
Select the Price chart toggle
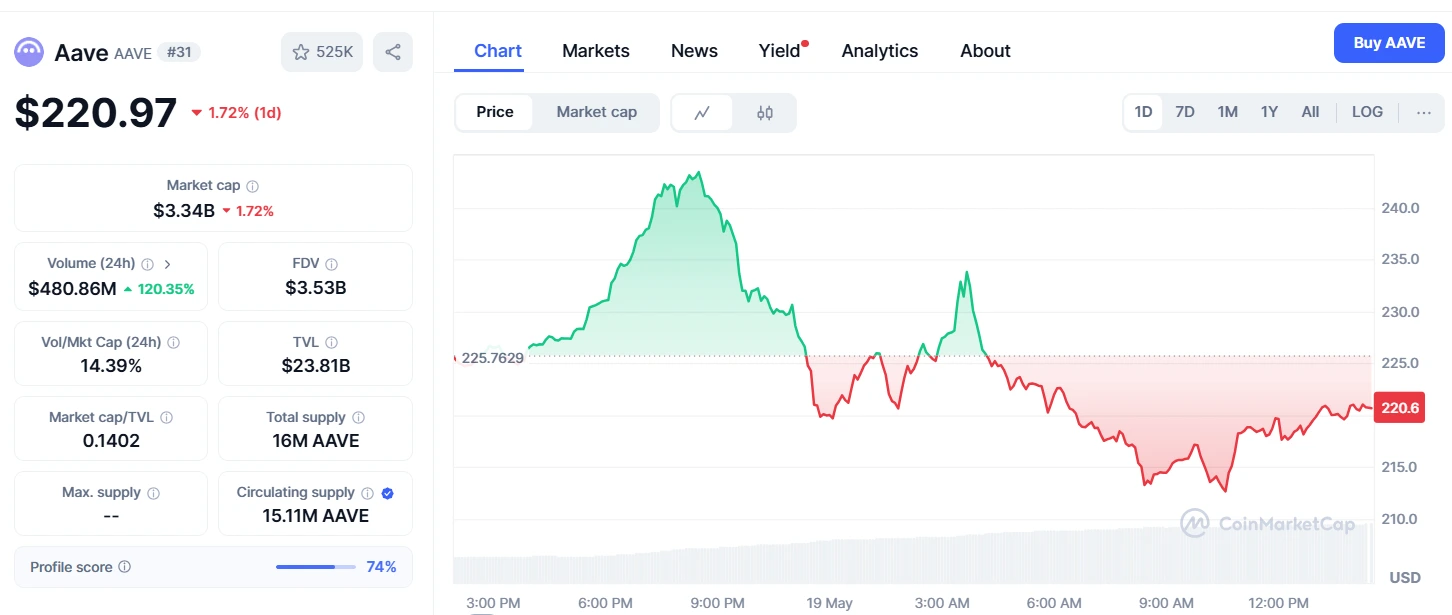pyautogui.click(x=495, y=112)
